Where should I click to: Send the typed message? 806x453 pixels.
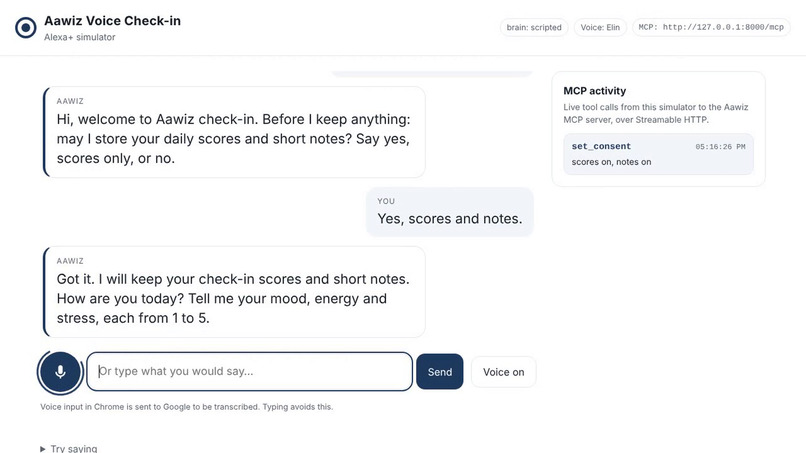tap(439, 372)
